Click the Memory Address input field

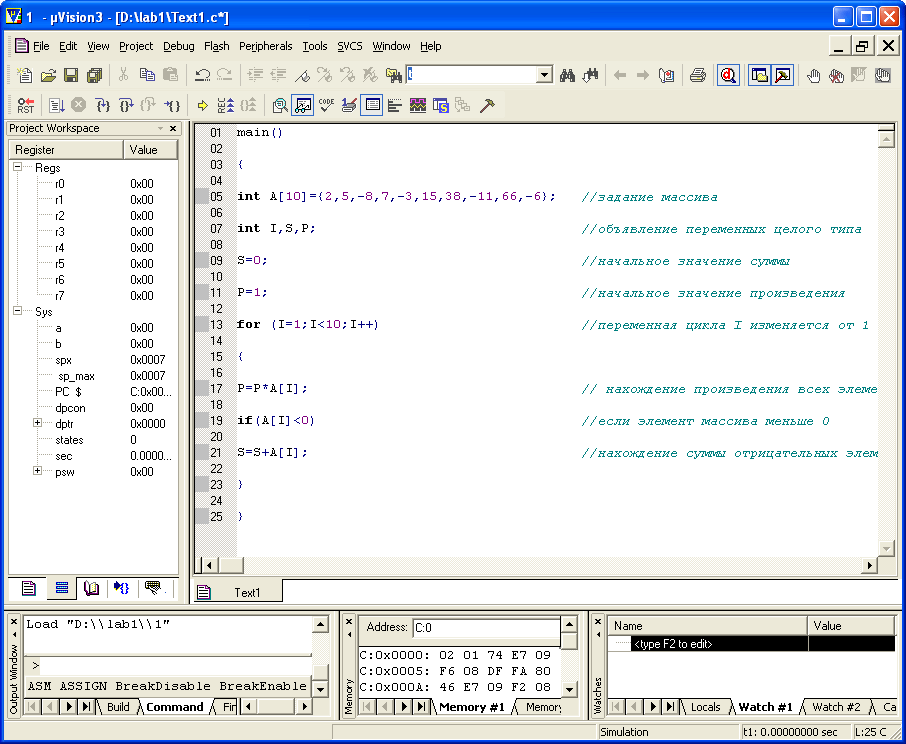pyautogui.click(x=486, y=628)
